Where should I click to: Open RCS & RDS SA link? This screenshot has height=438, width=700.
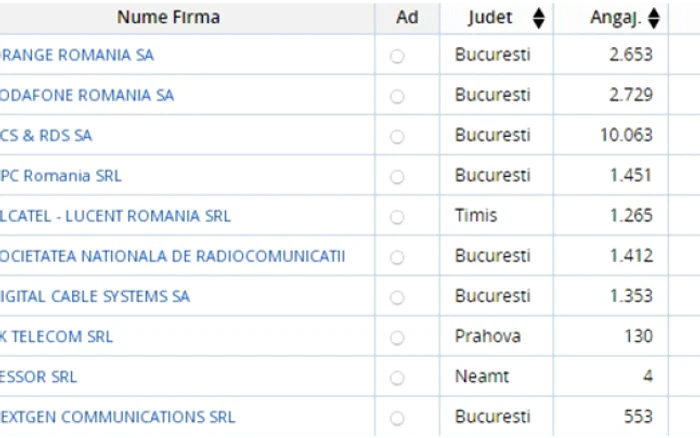pos(46,135)
